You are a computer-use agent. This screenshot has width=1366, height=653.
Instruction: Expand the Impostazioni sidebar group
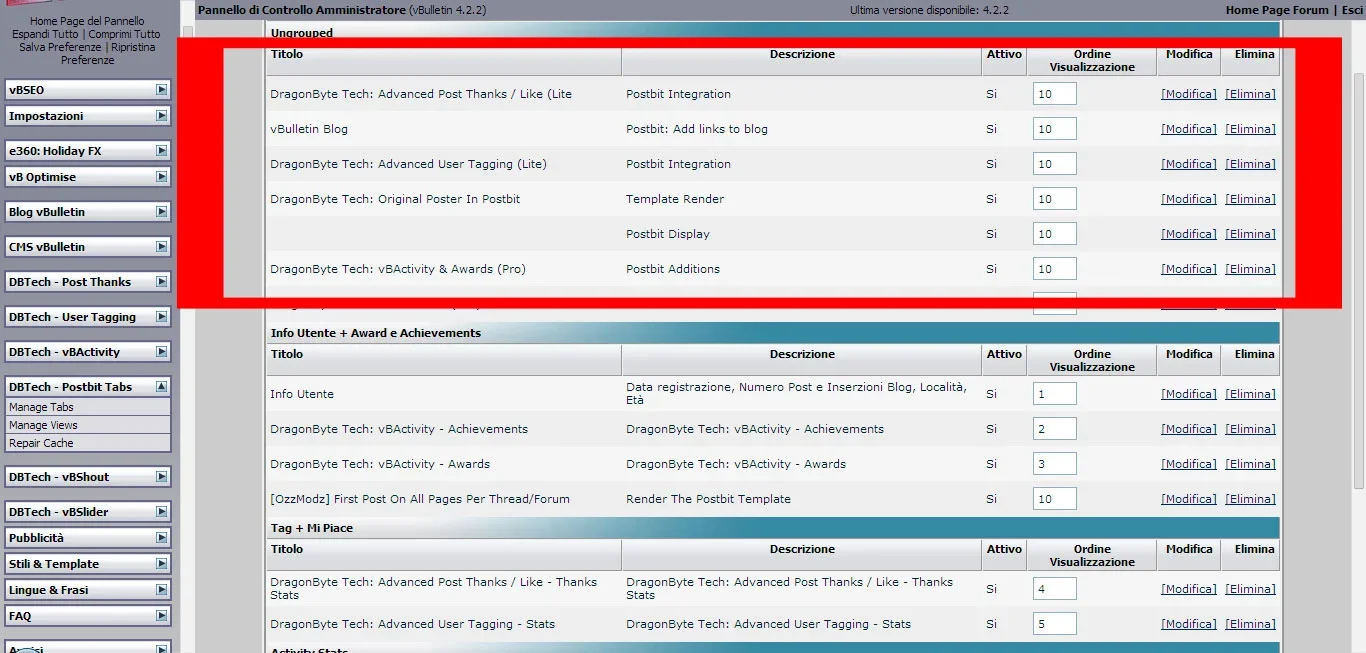161,116
